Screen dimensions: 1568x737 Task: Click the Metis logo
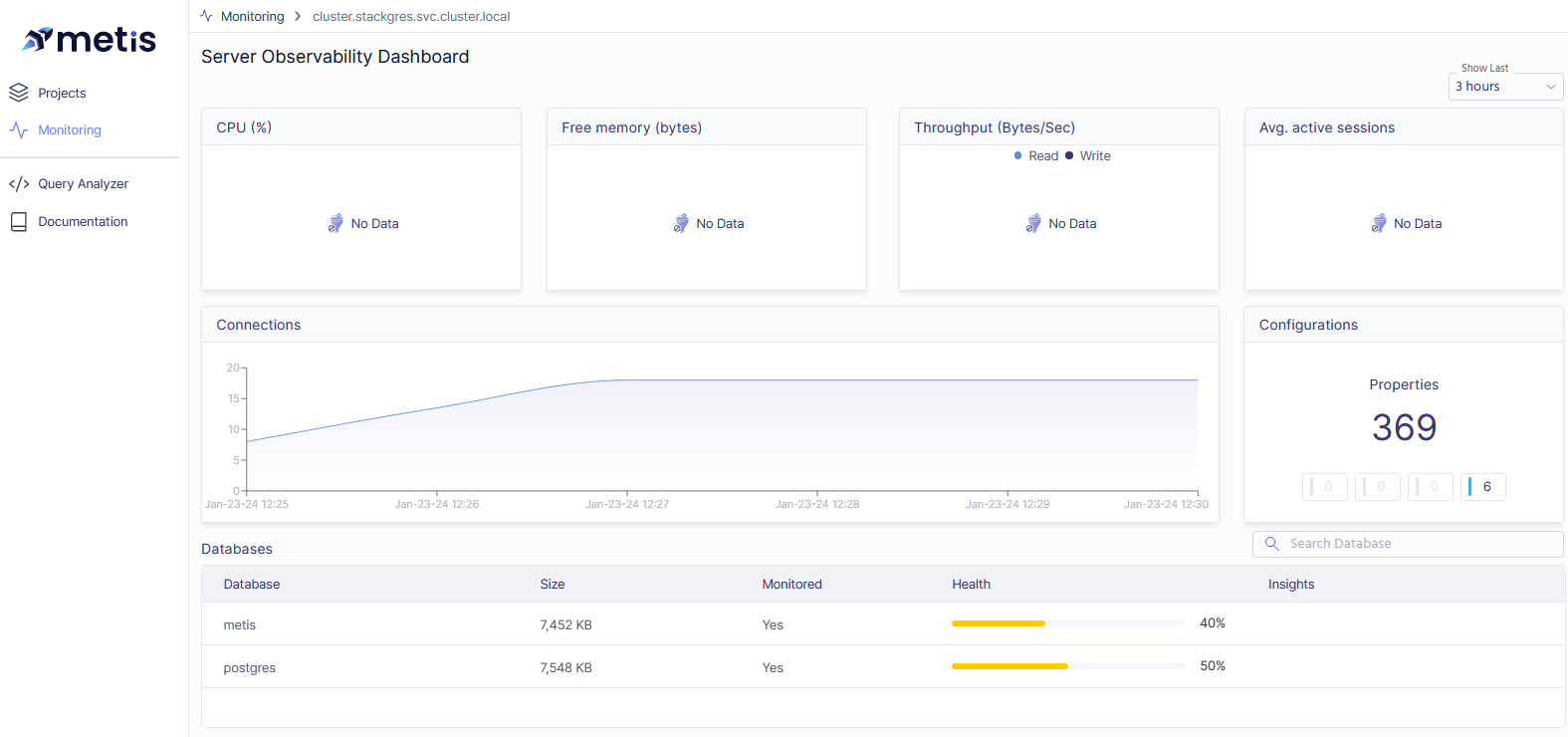[x=90, y=40]
